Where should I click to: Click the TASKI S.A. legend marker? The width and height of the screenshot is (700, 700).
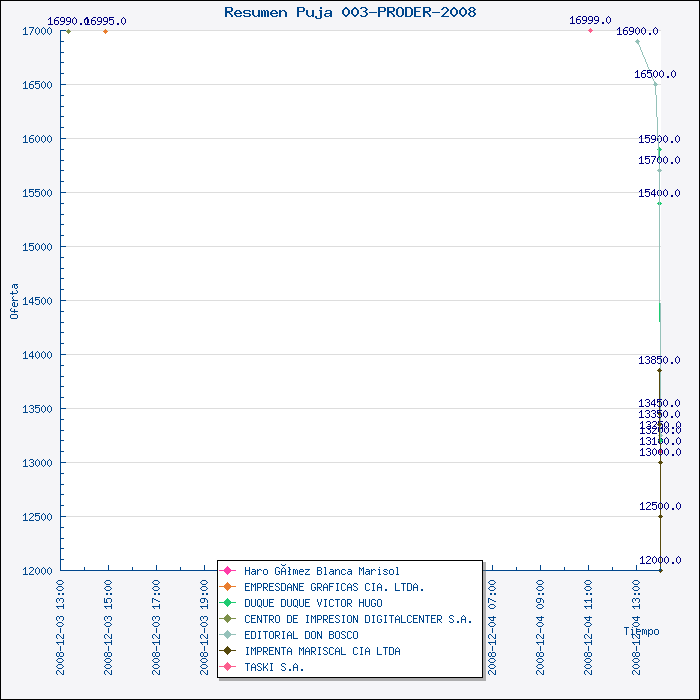click(229, 667)
